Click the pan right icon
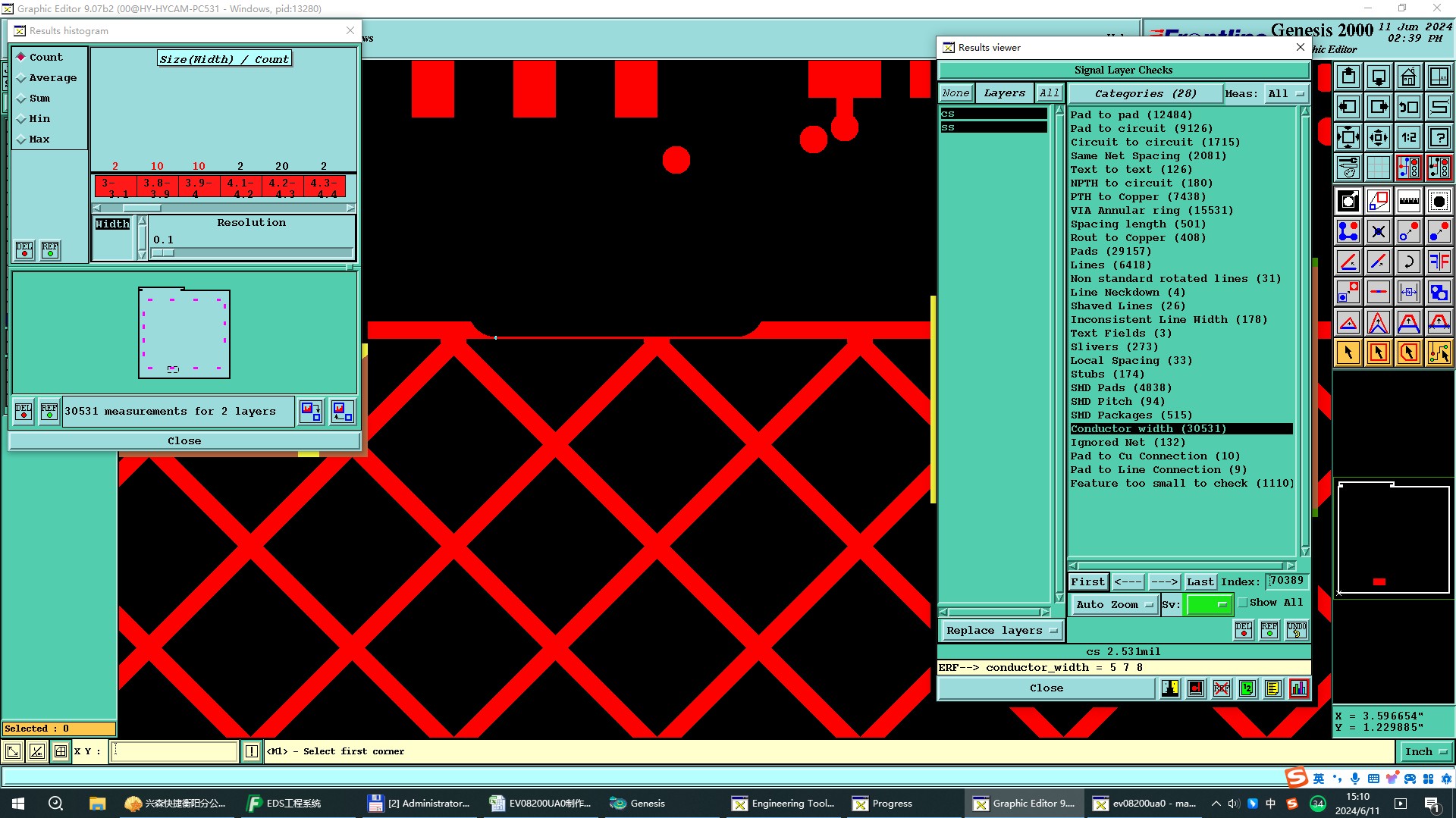 [1379, 107]
